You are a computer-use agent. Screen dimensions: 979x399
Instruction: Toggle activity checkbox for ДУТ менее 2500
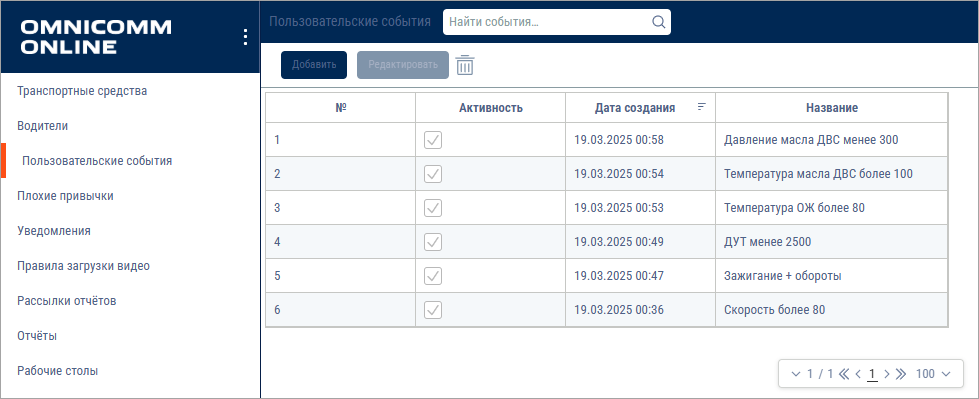[433, 241]
